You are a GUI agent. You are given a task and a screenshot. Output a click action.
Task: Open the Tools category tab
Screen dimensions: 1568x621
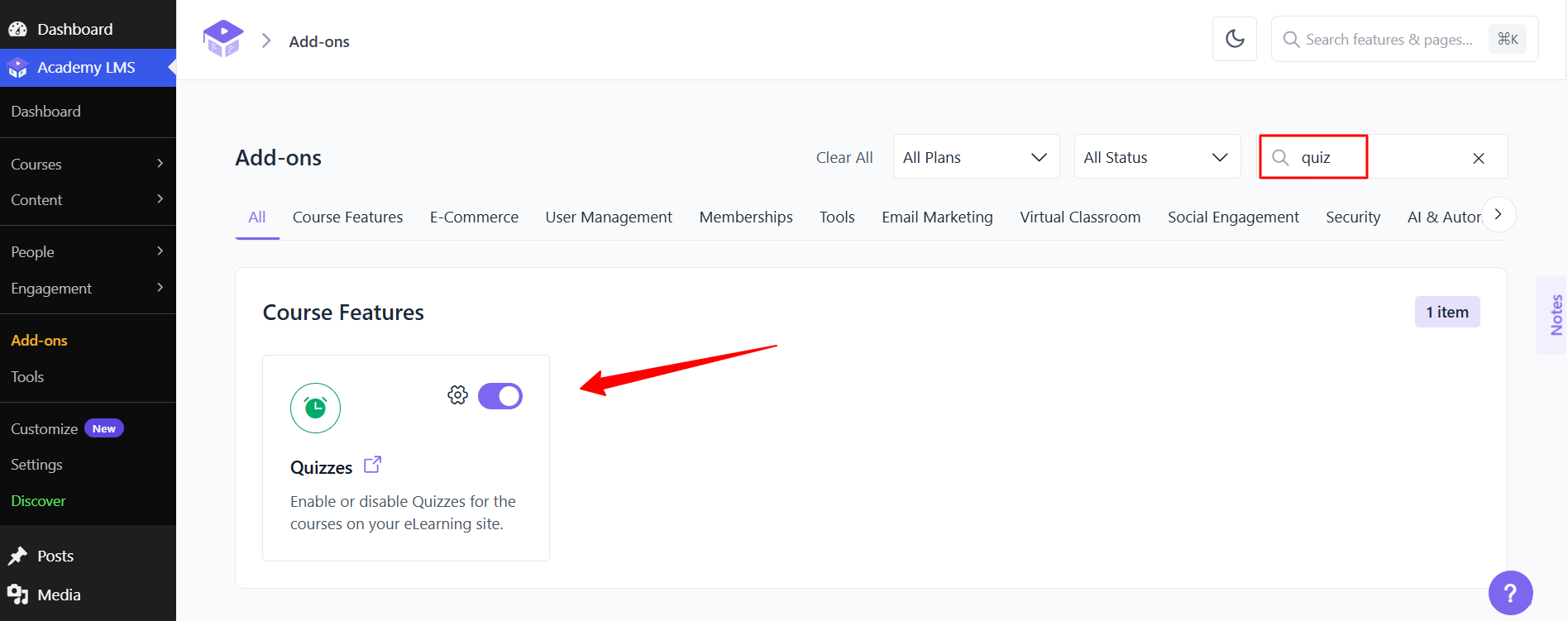(837, 217)
